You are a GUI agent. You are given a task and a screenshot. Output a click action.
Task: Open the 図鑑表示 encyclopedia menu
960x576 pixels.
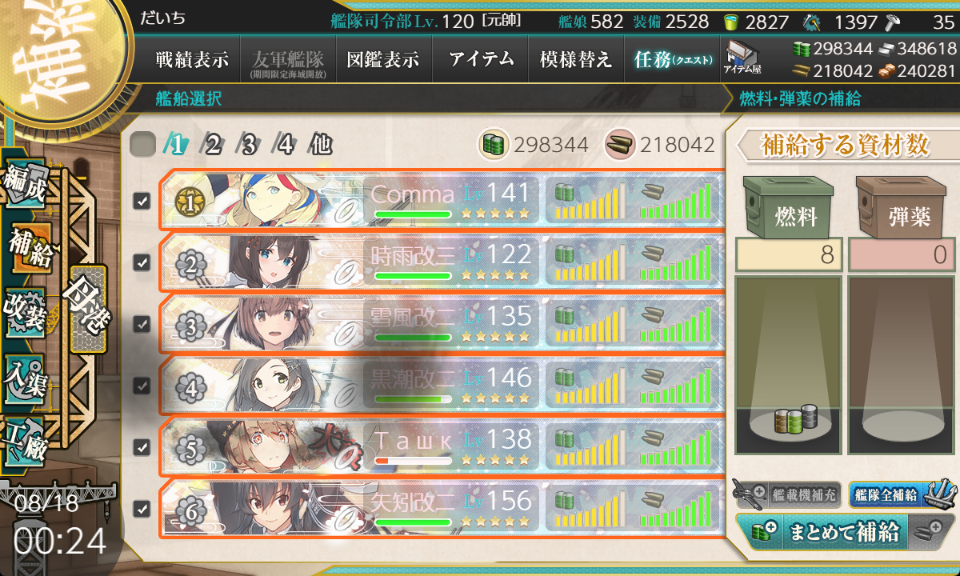pyautogui.click(x=383, y=59)
